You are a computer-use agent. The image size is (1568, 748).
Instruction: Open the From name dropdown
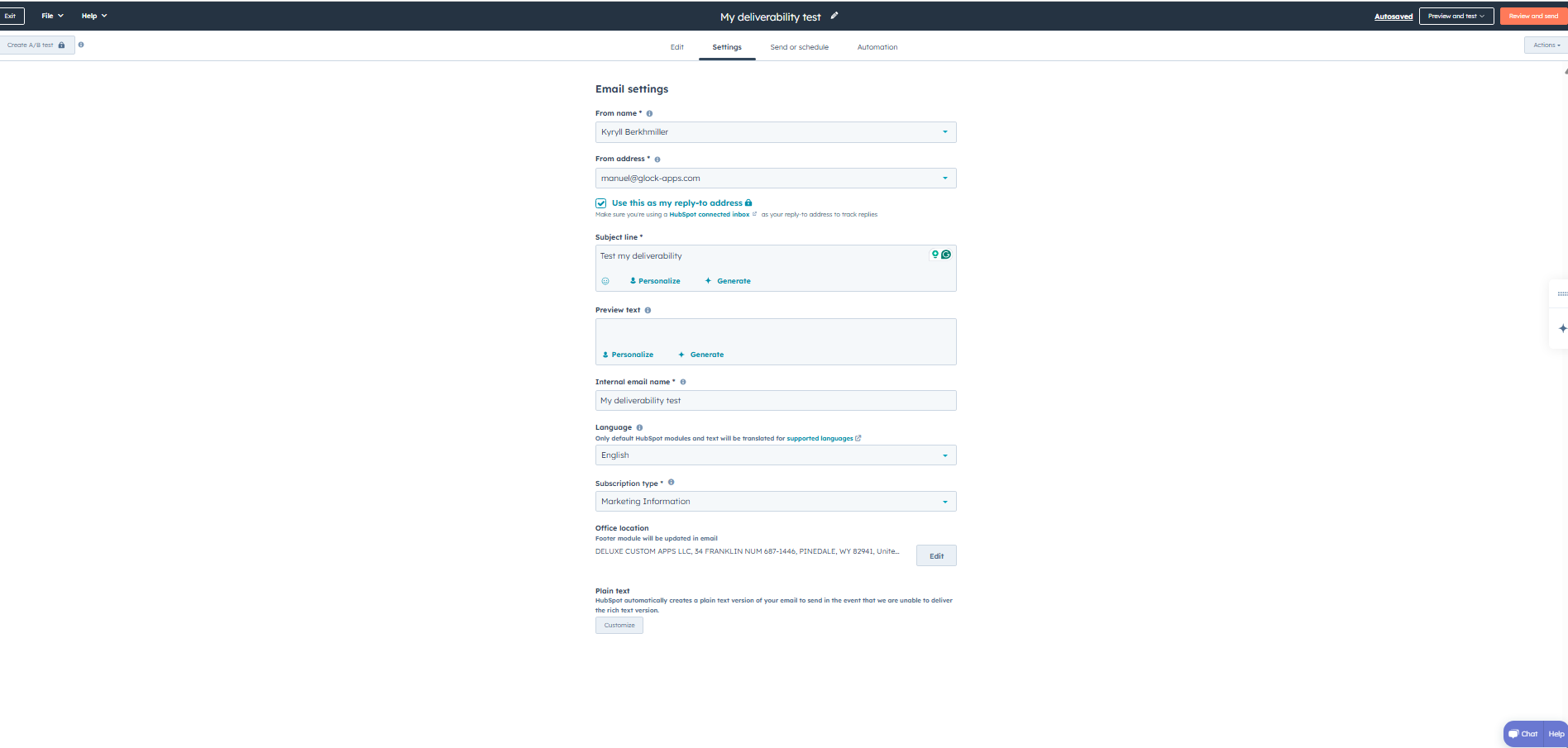[x=776, y=132]
